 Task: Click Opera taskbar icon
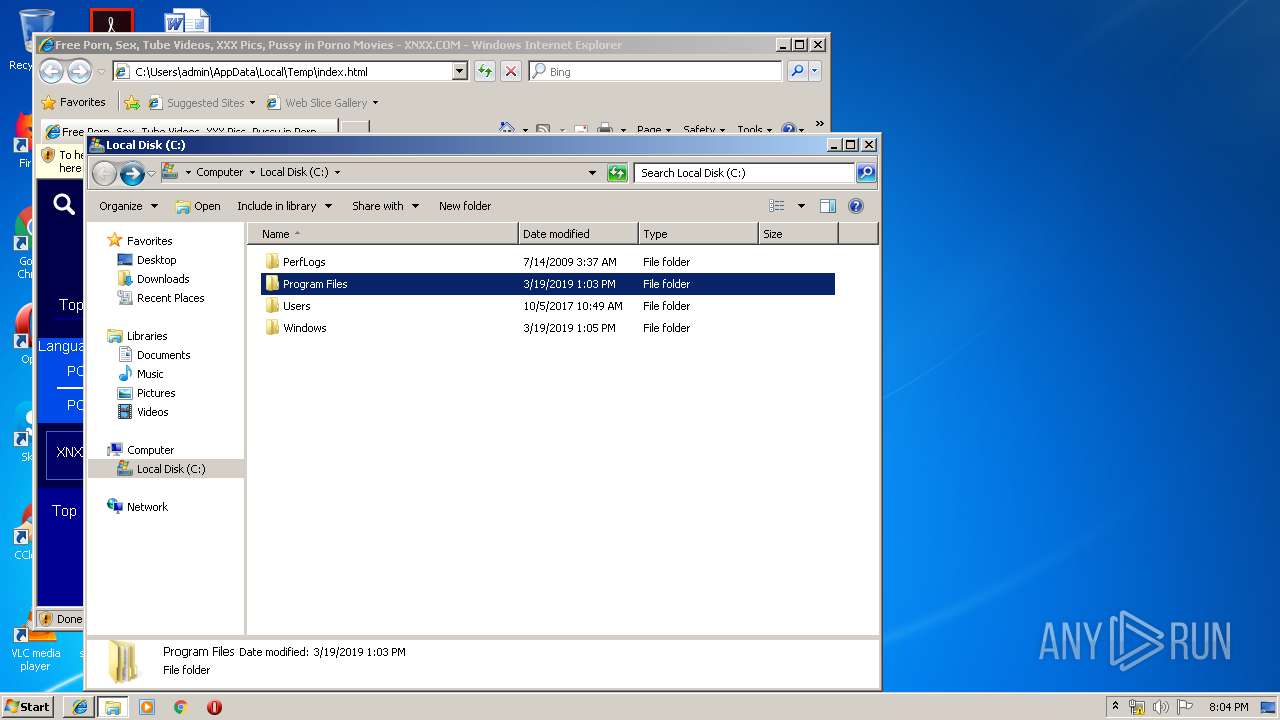214,707
